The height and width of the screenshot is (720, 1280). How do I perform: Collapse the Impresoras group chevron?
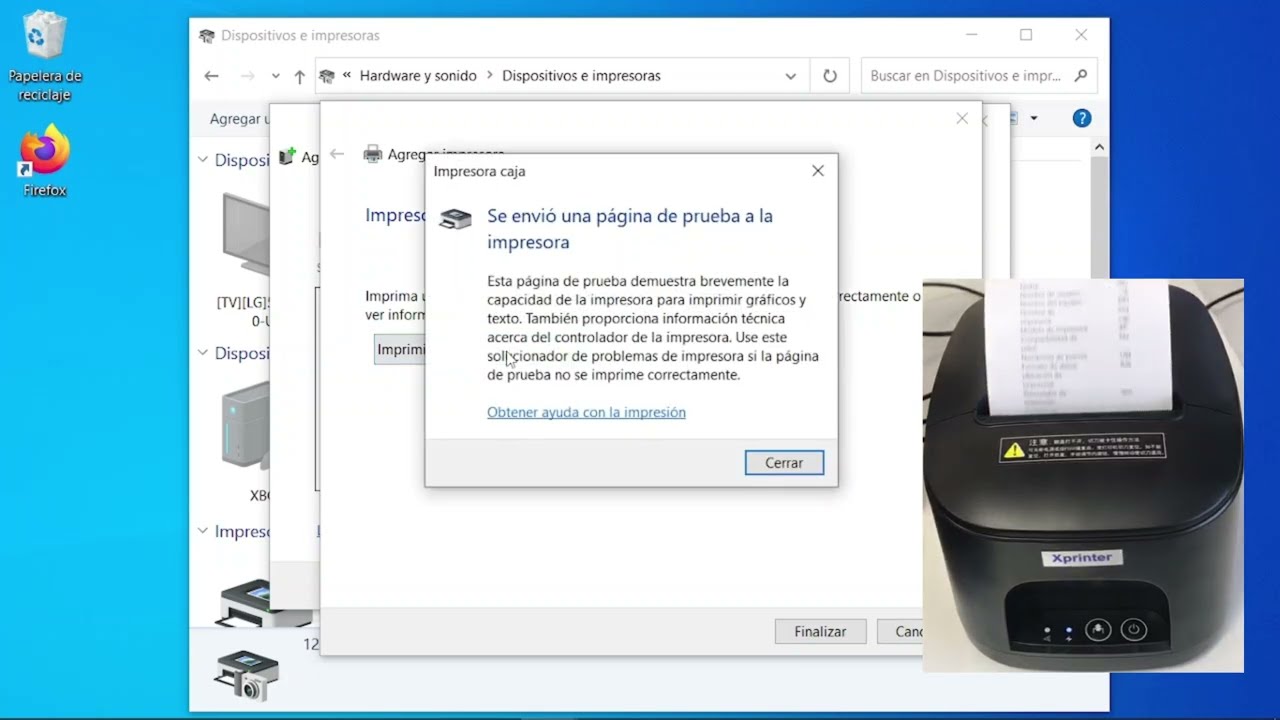203,531
